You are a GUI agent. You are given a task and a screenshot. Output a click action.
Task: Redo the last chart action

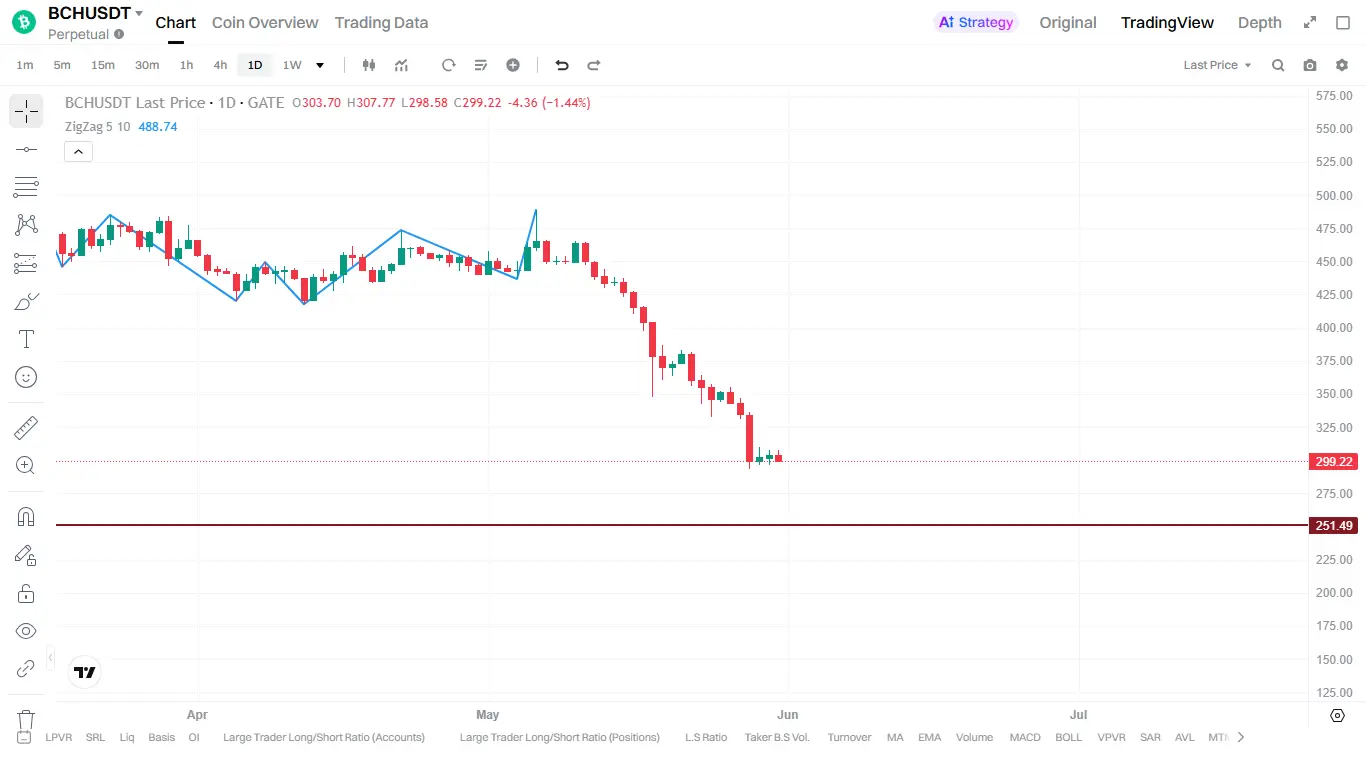(x=594, y=65)
